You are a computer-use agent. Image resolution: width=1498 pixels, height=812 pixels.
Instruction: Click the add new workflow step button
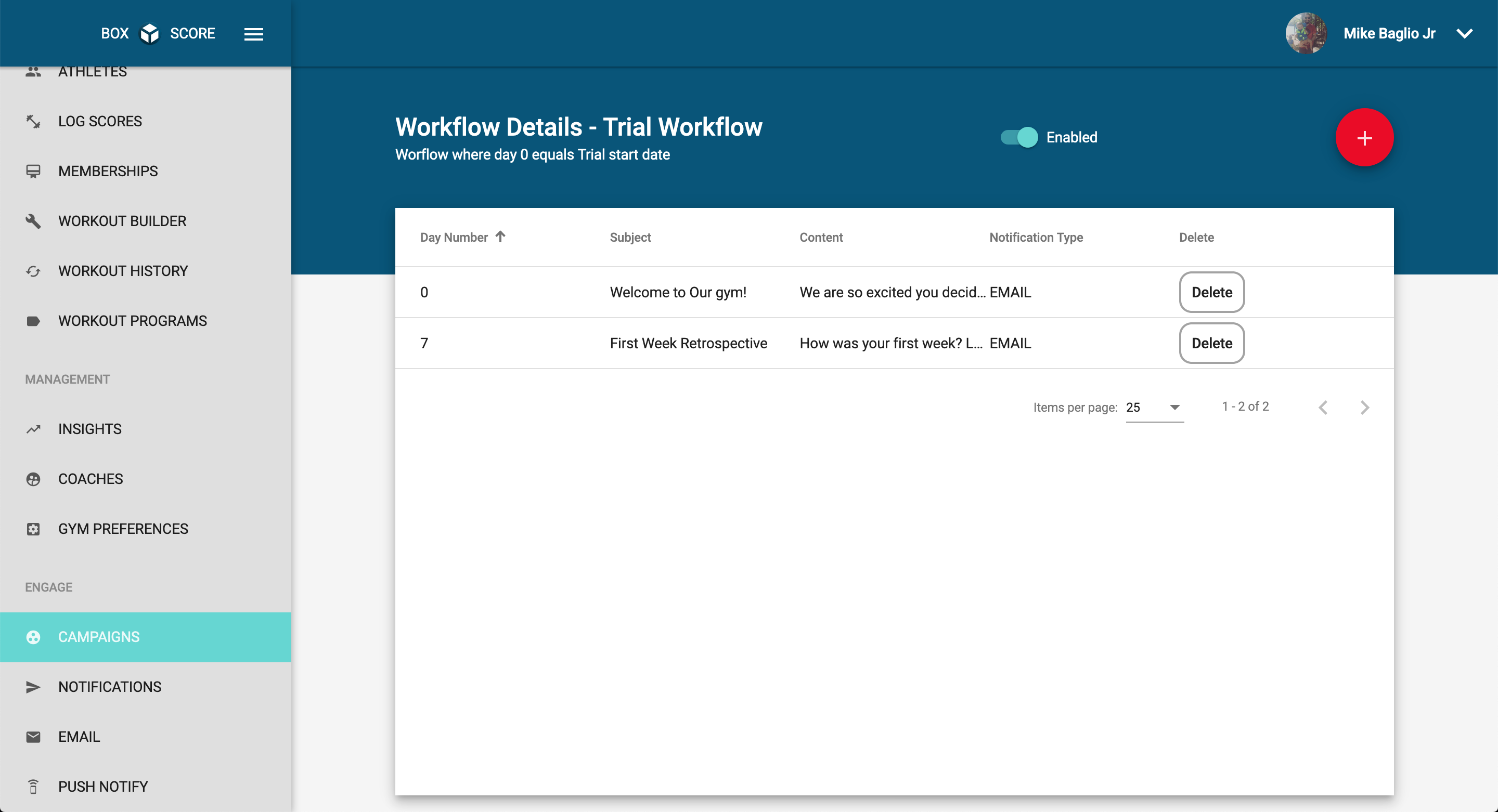coord(1364,137)
